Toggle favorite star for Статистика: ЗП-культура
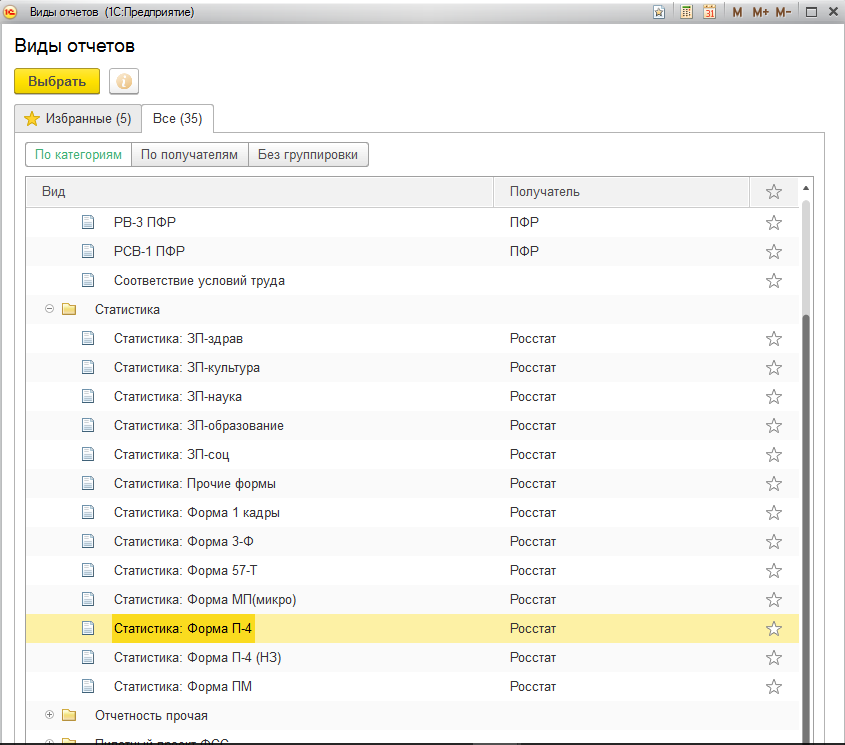The width and height of the screenshot is (845, 745). pyautogui.click(x=774, y=368)
